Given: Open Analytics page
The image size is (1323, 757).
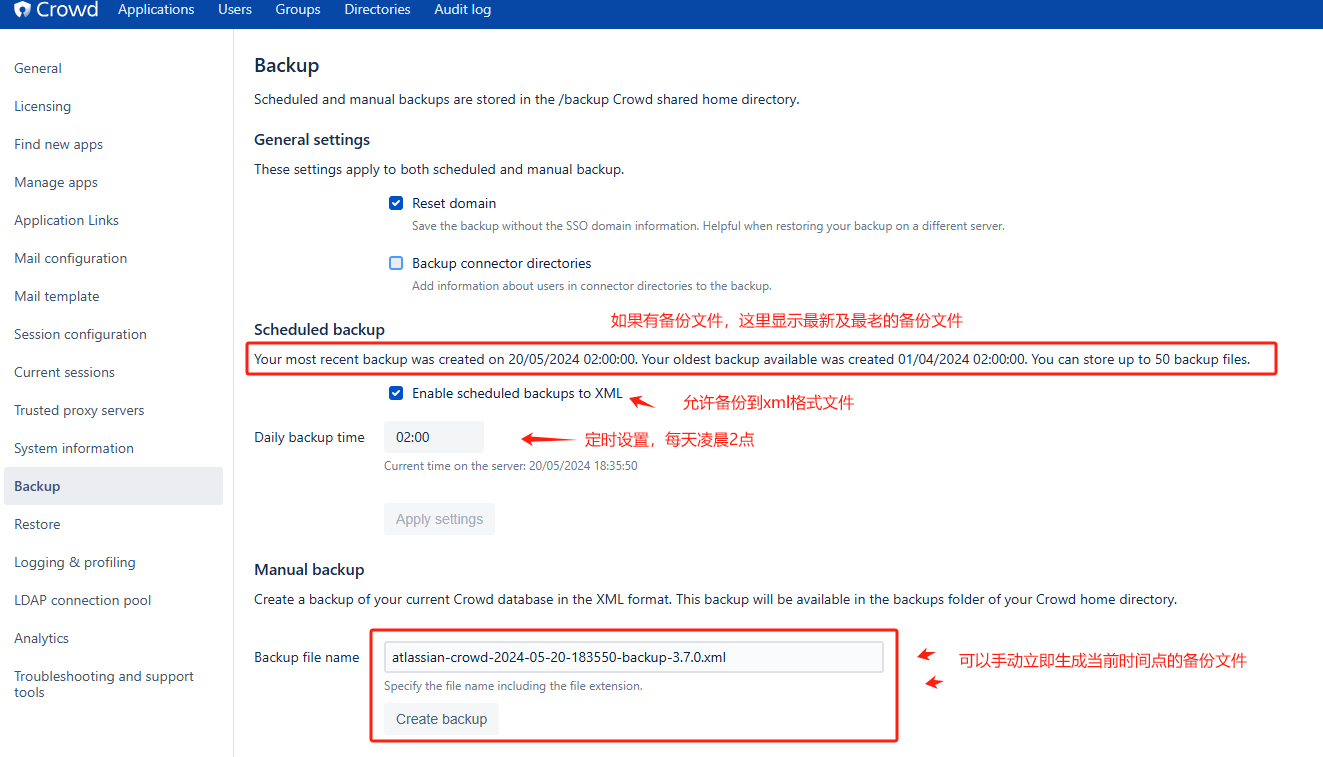Looking at the screenshot, I should click(41, 638).
